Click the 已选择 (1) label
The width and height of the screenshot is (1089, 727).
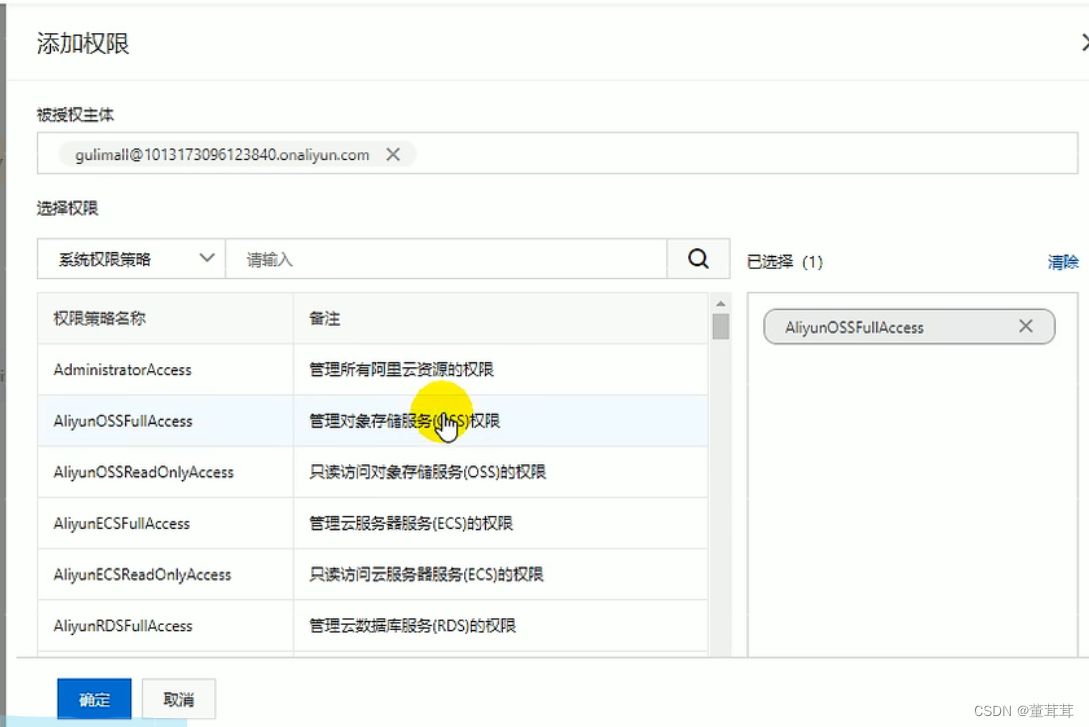click(x=784, y=262)
